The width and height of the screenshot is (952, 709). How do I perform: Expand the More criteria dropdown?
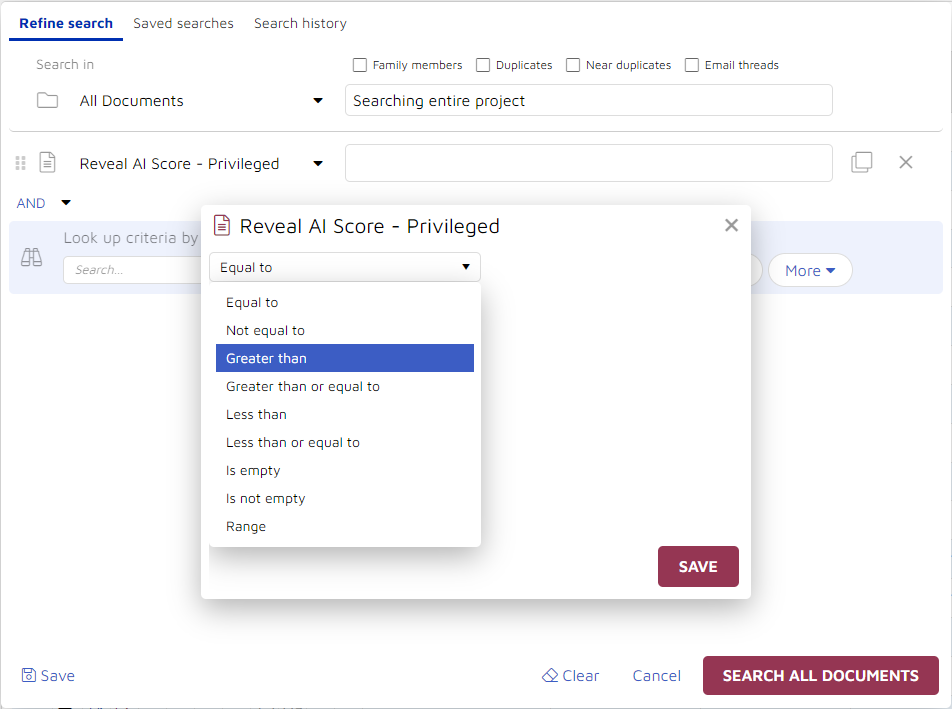pos(810,271)
